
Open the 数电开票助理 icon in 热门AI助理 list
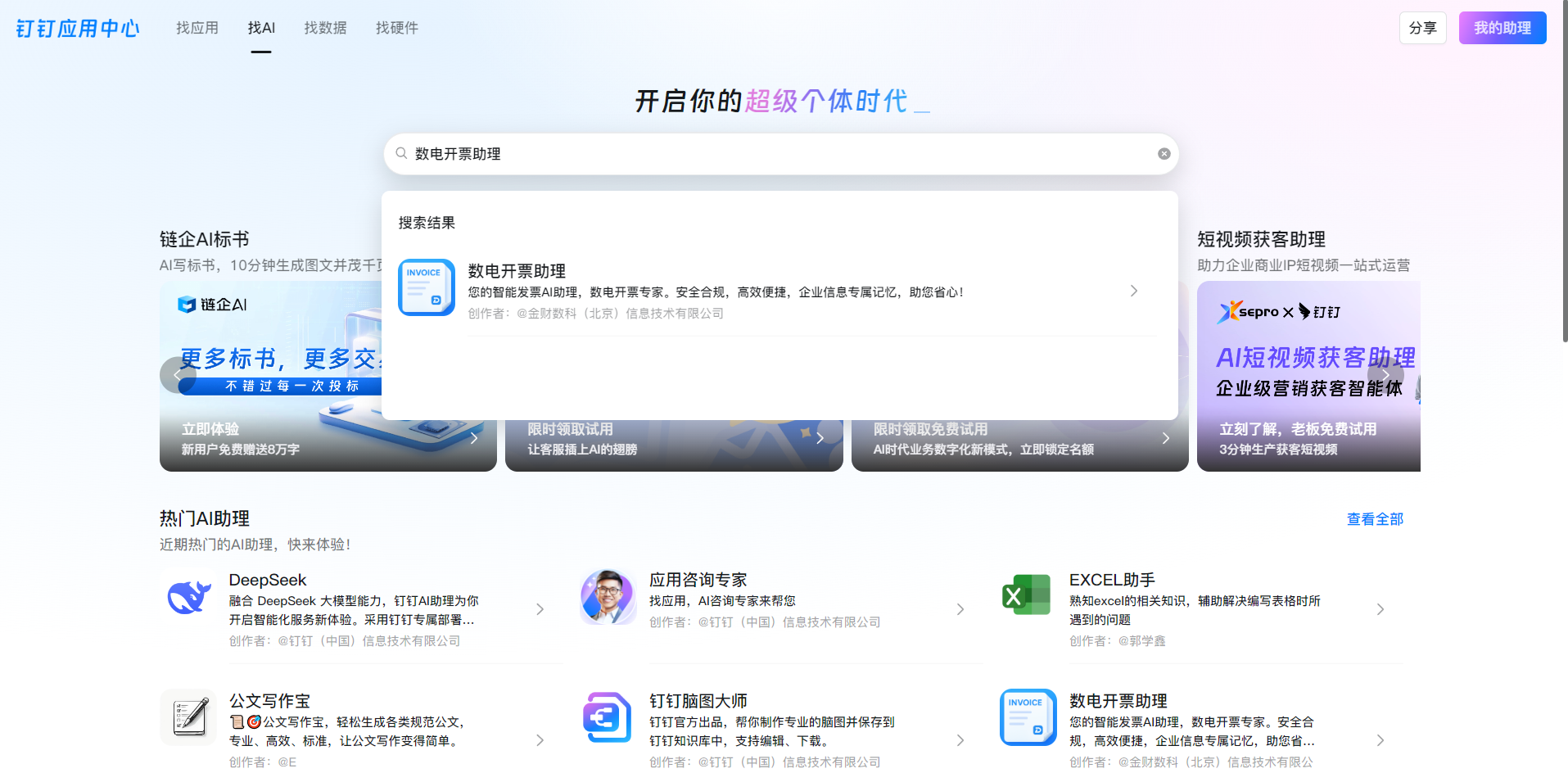click(x=1028, y=716)
